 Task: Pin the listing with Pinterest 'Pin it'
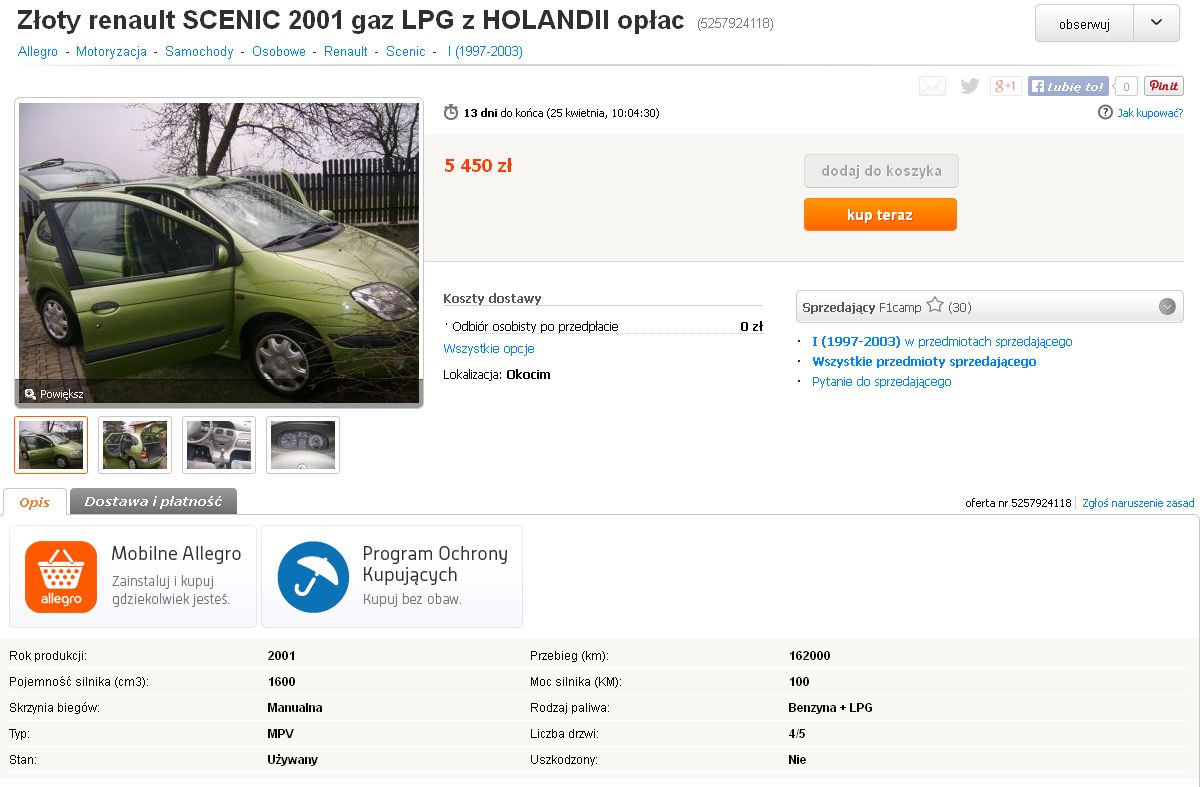click(x=1164, y=87)
